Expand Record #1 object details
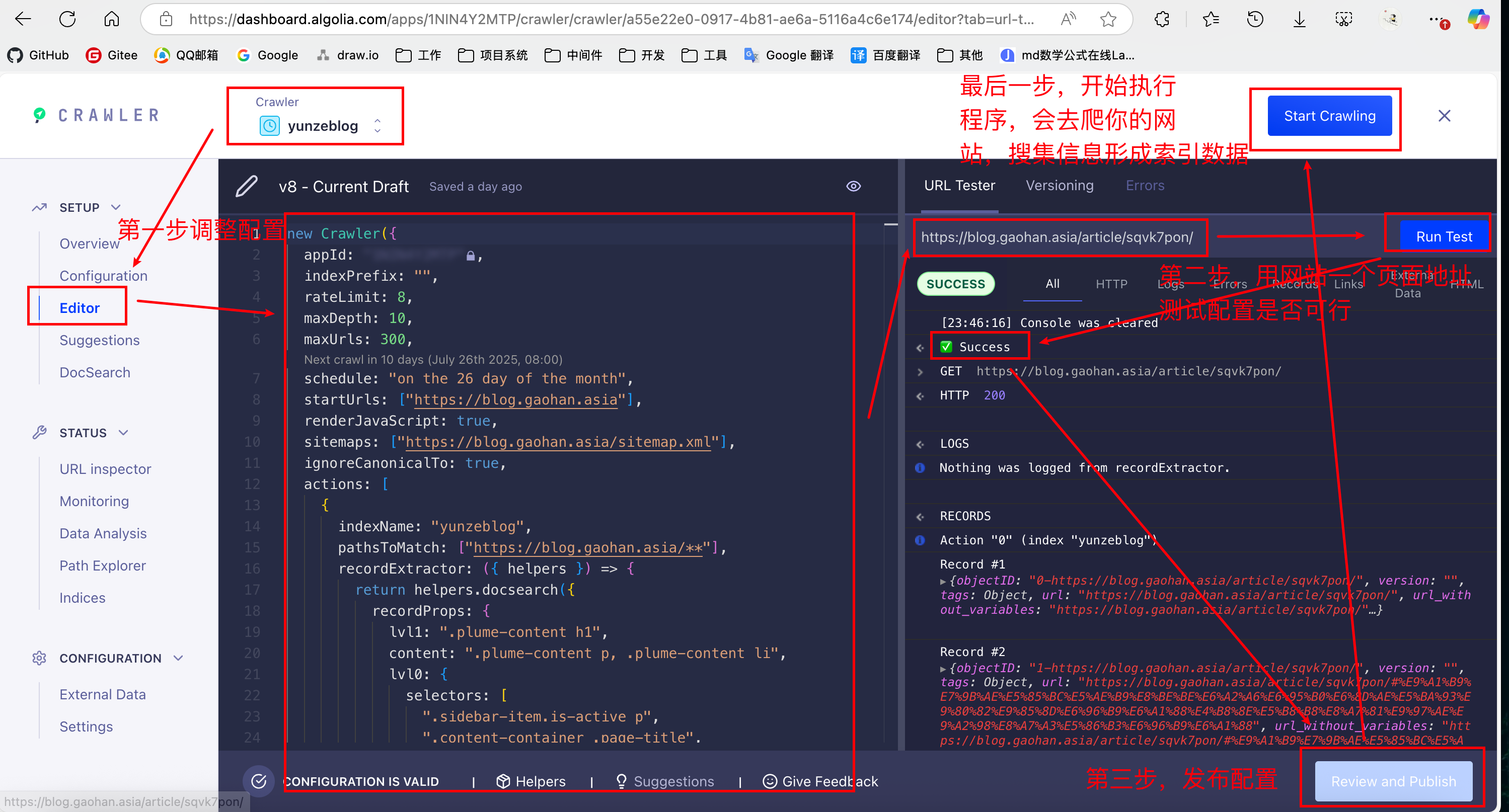 (943, 582)
